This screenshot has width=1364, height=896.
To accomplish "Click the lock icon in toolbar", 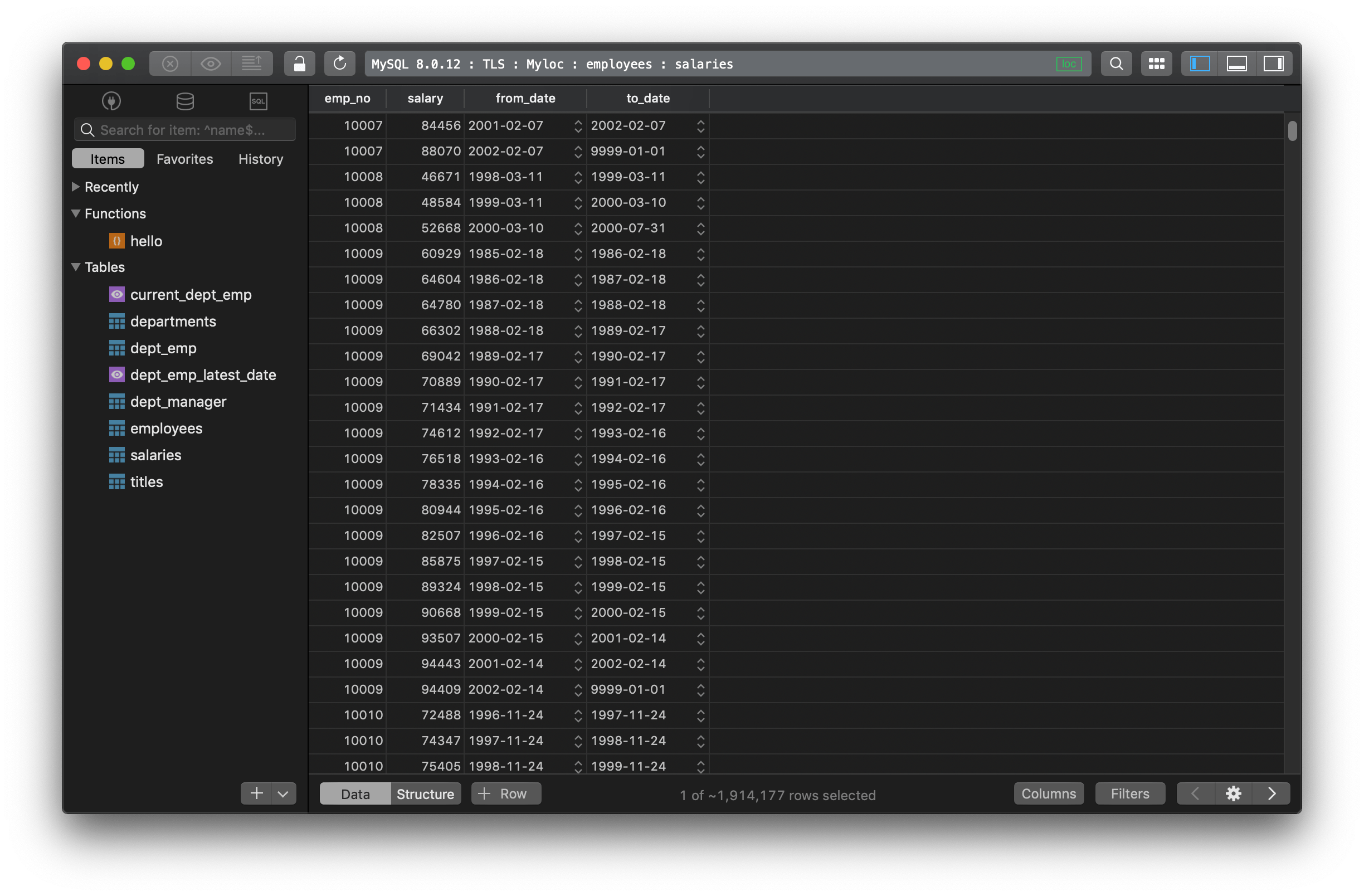I will coord(299,64).
